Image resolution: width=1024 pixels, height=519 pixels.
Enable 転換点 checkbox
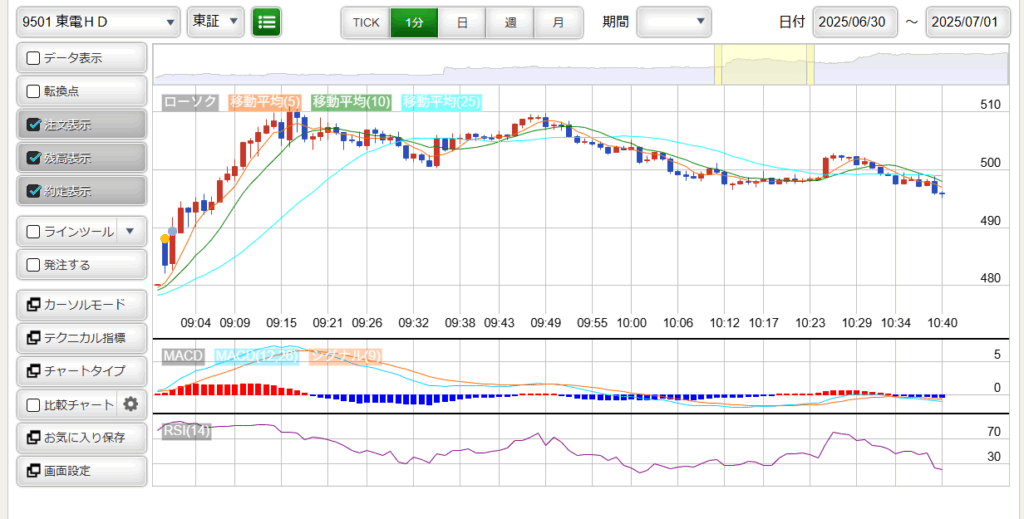pos(33,91)
